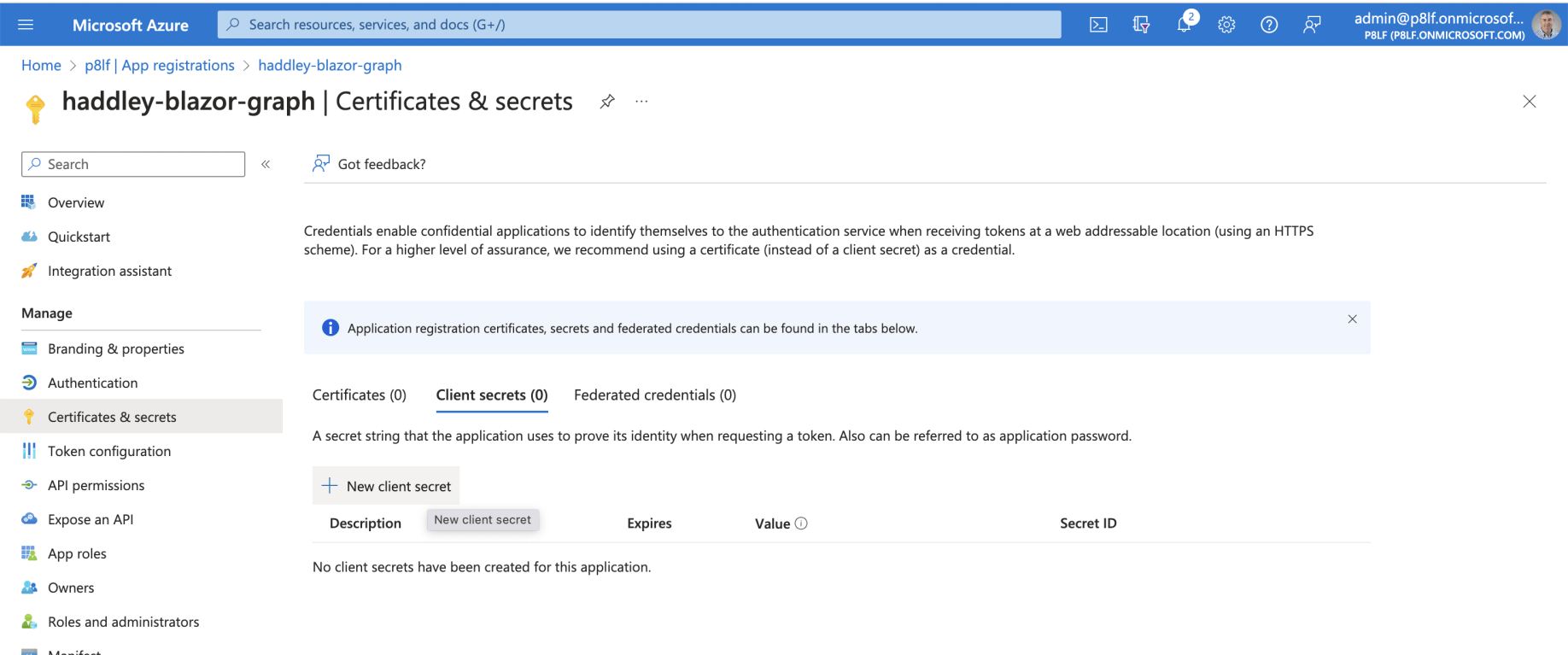Click the Got feedback? button
Image resolution: width=1568 pixels, height=655 pixels.
tap(369, 164)
